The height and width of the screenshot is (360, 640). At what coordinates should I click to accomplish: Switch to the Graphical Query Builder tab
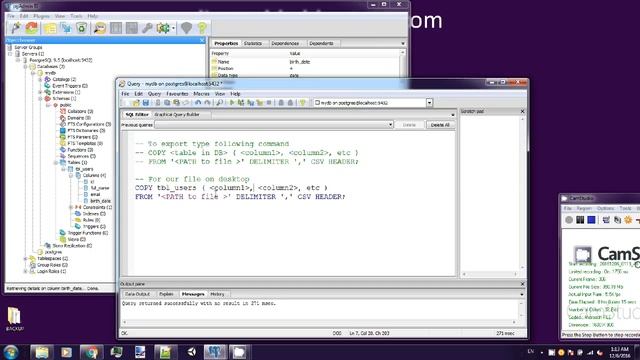[177, 115]
